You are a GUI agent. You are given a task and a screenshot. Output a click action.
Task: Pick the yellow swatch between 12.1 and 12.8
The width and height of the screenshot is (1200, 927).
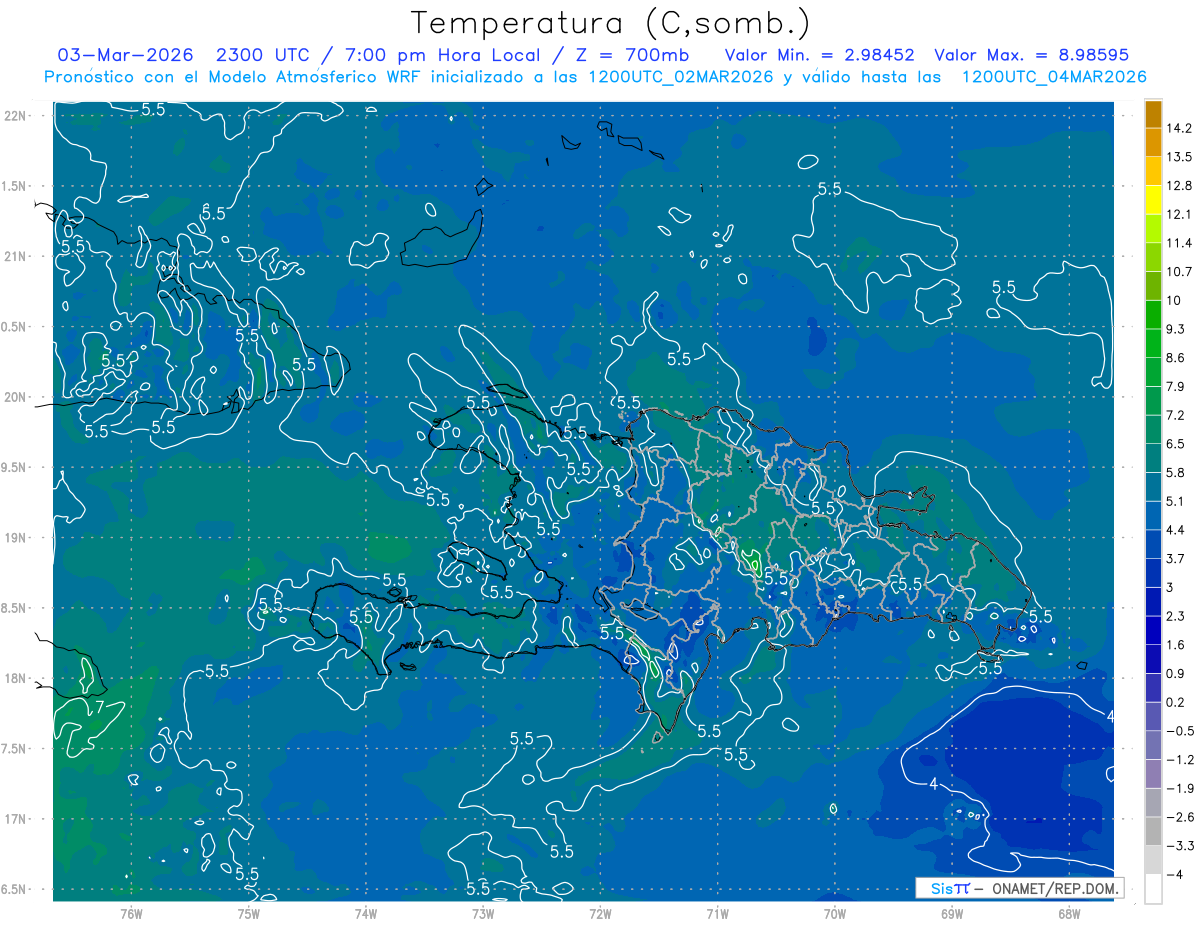1153,199
